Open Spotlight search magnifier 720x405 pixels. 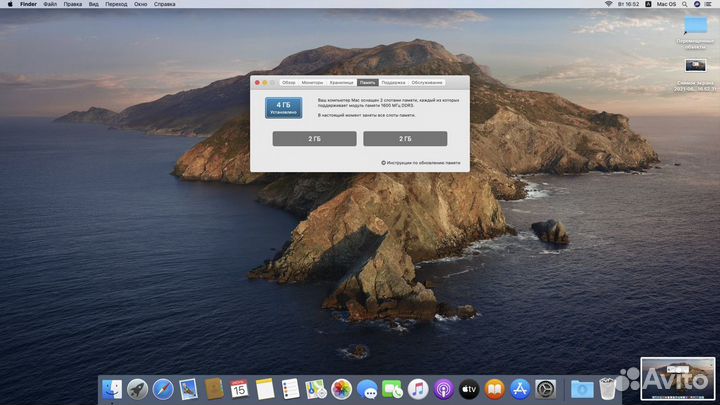pyautogui.click(x=685, y=4)
